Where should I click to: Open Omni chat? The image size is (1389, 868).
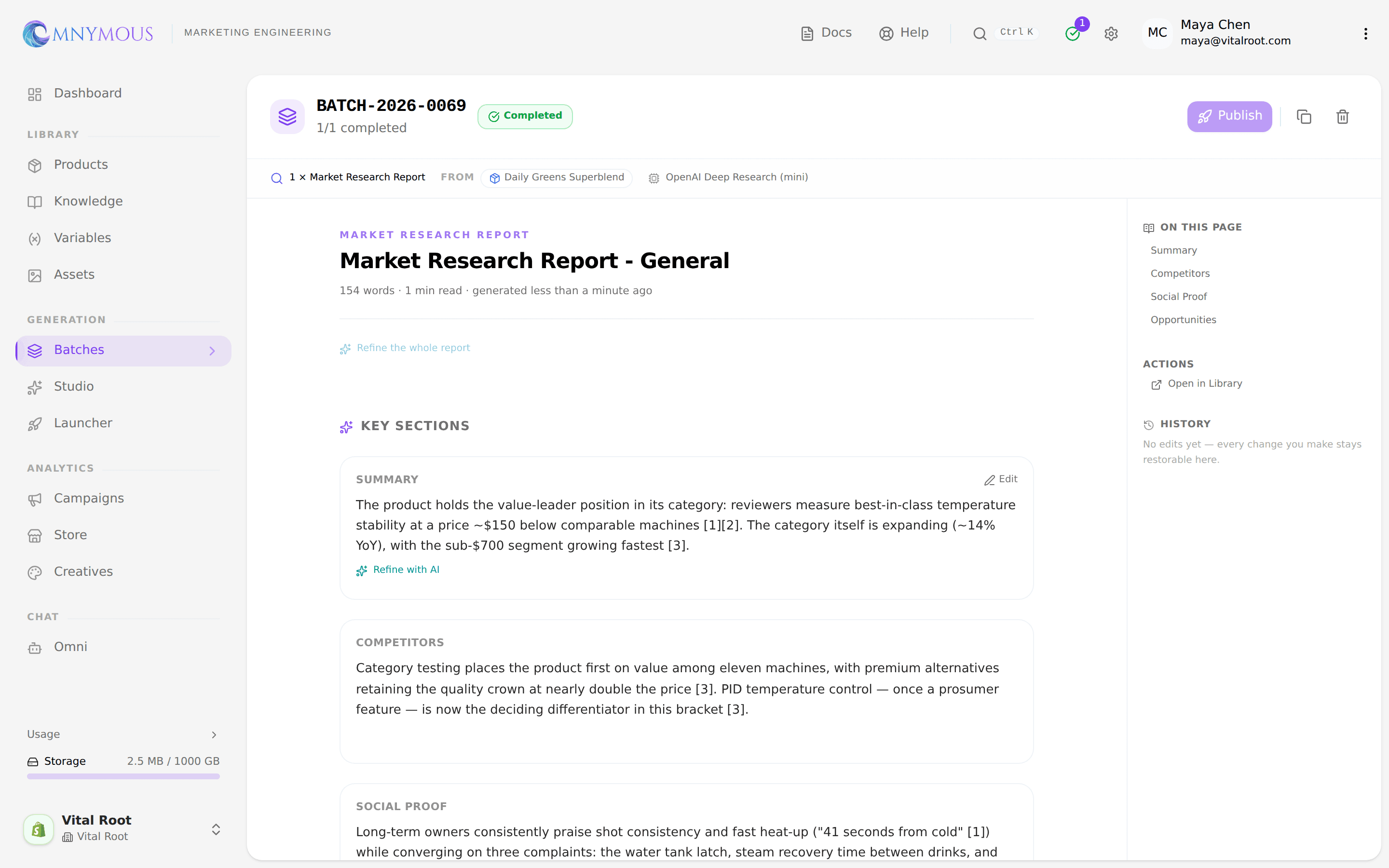point(123,648)
